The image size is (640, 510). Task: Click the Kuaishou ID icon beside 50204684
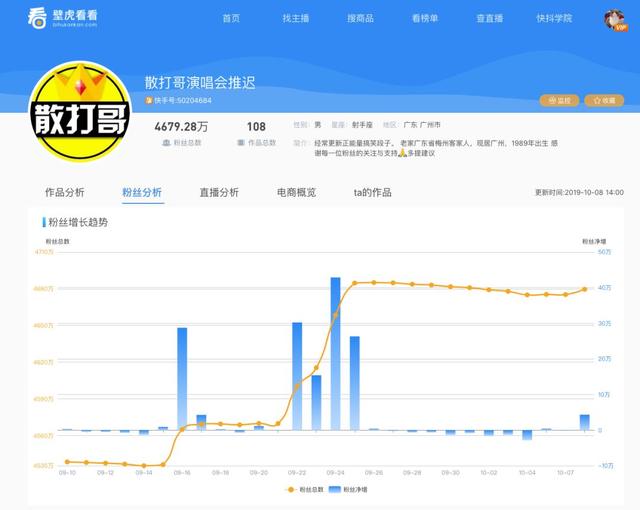tap(149, 100)
